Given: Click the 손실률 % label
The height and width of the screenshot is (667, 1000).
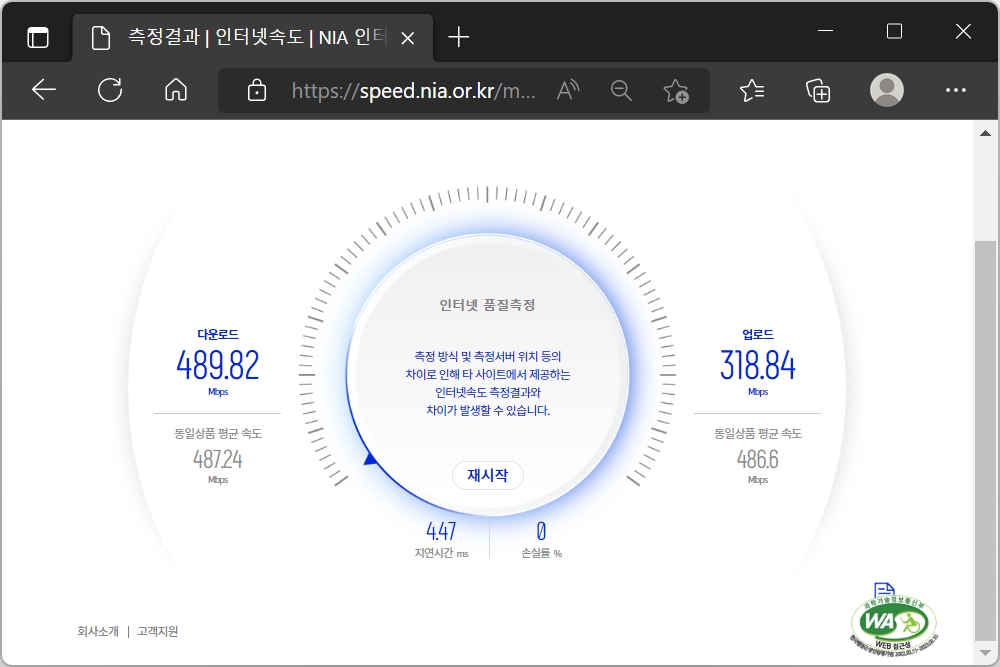Looking at the screenshot, I should coord(541,553).
